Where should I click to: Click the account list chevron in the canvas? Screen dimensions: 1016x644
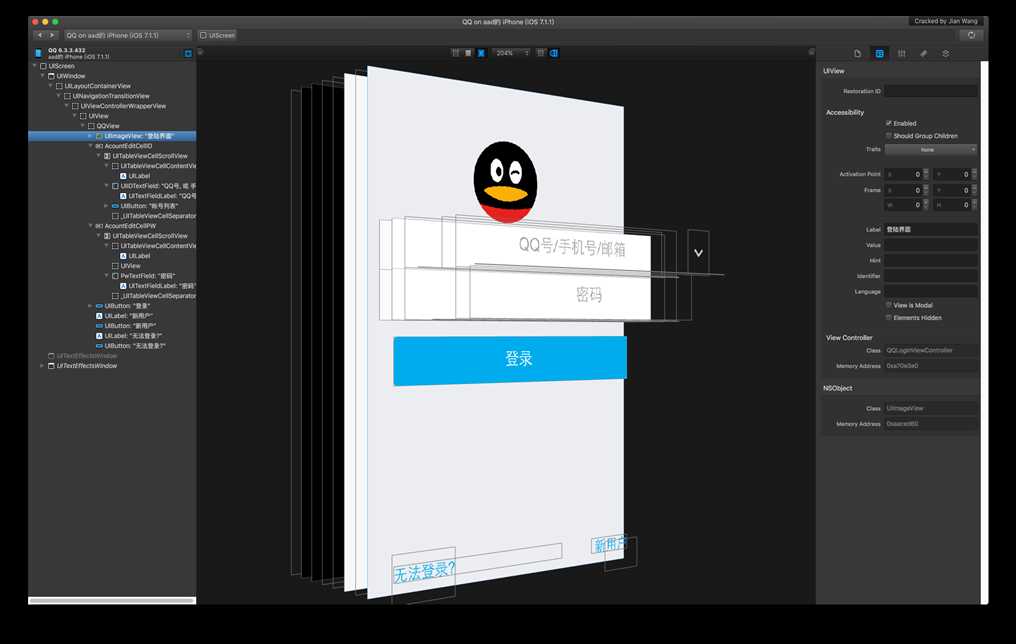pos(698,253)
